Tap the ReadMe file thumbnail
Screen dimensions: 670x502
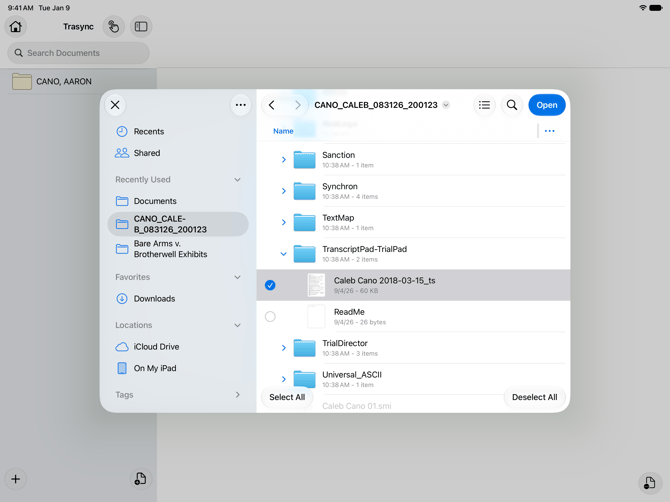[x=316, y=317]
